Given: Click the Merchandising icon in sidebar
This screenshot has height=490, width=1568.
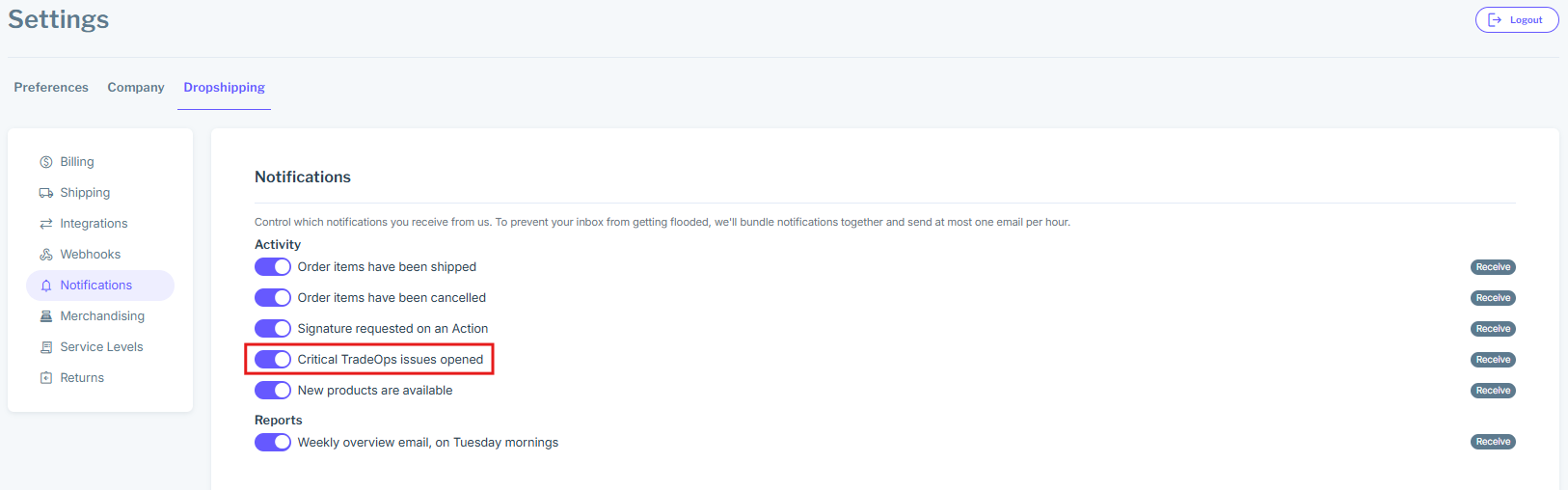Looking at the screenshot, I should click(46, 316).
